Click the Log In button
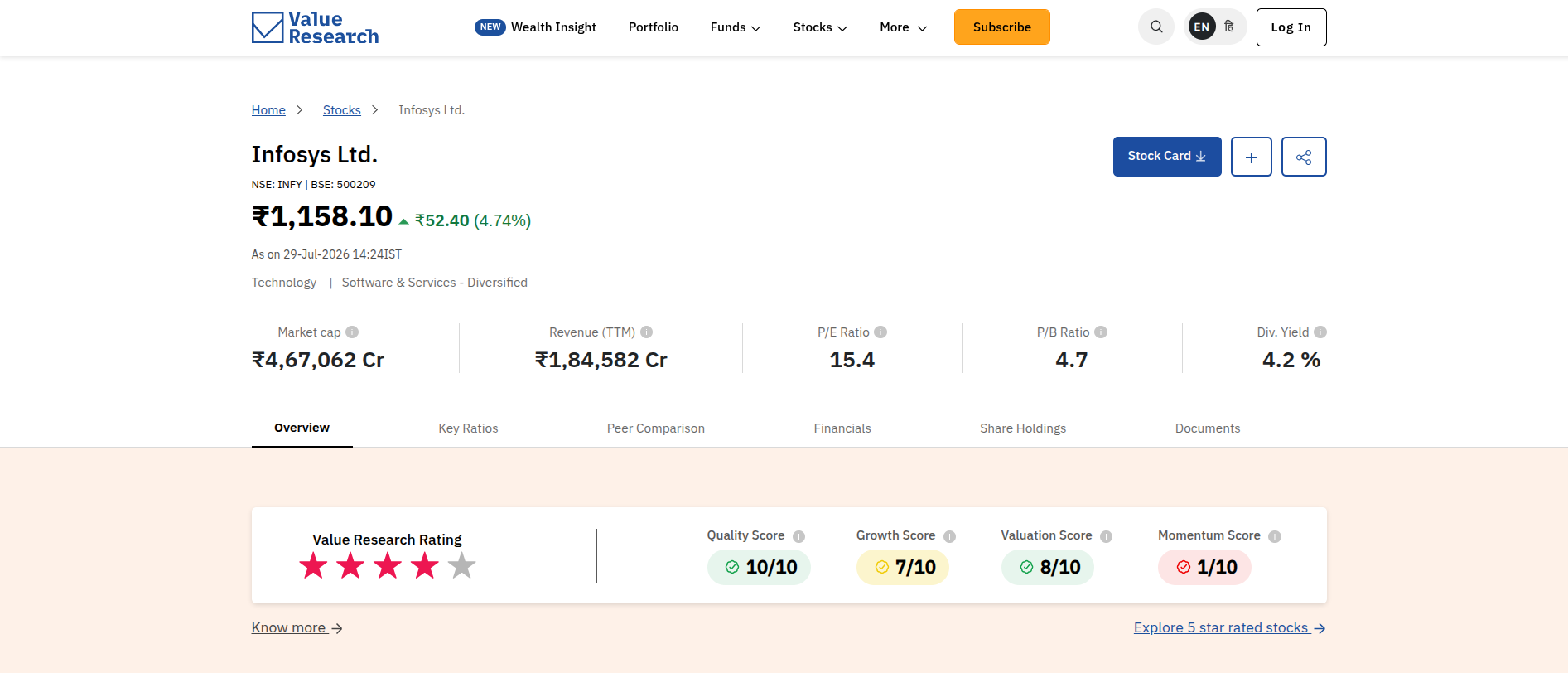This screenshot has height=673, width=1568. click(x=1291, y=27)
